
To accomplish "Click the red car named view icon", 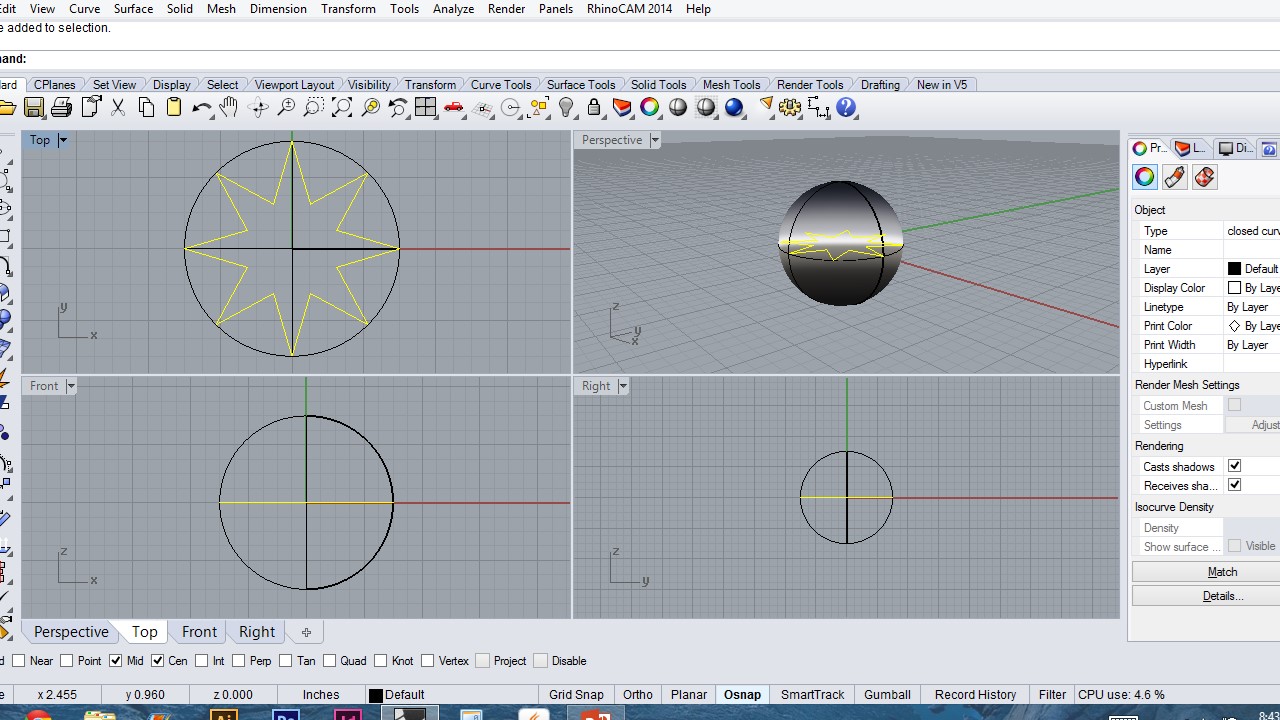I will [x=454, y=107].
